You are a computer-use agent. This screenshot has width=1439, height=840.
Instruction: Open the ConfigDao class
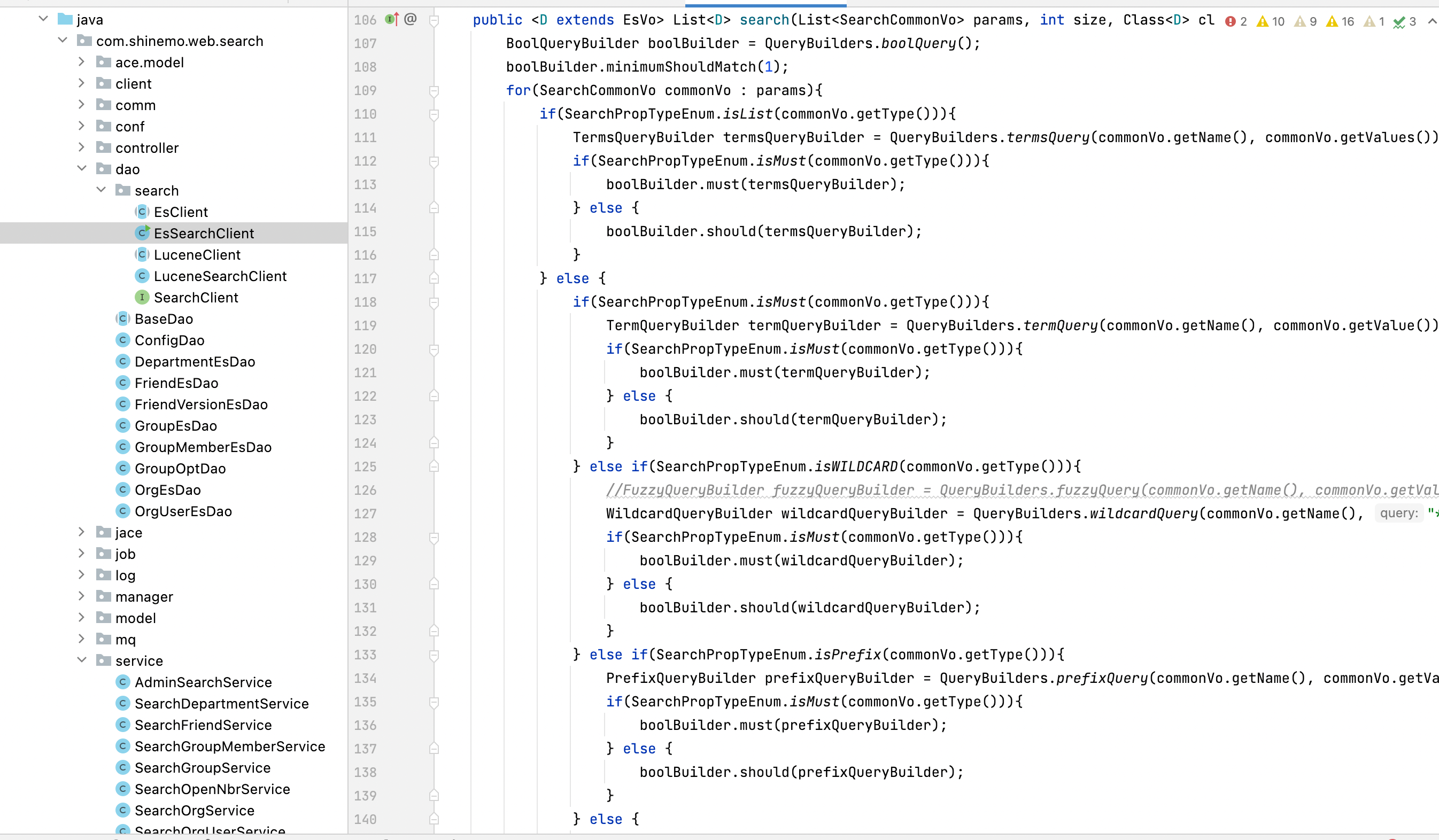tap(169, 341)
